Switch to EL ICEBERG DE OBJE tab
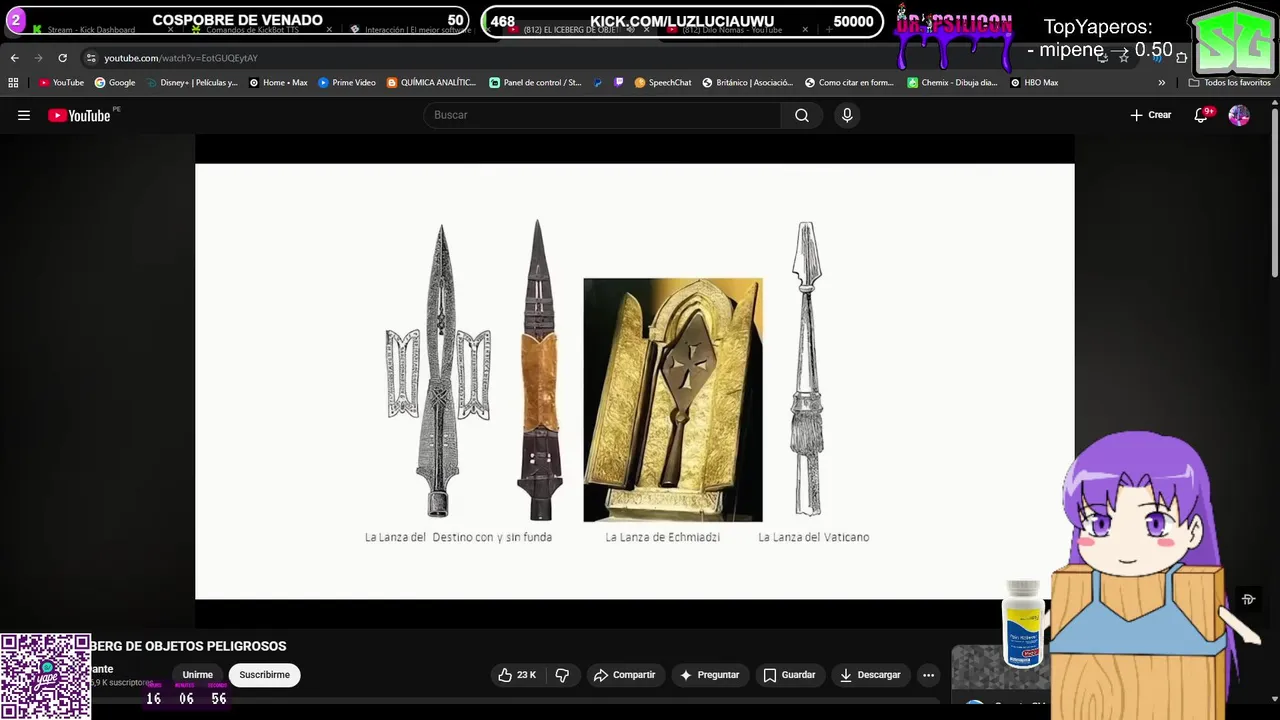Image resolution: width=1280 pixels, height=720 pixels. pos(570,30)
